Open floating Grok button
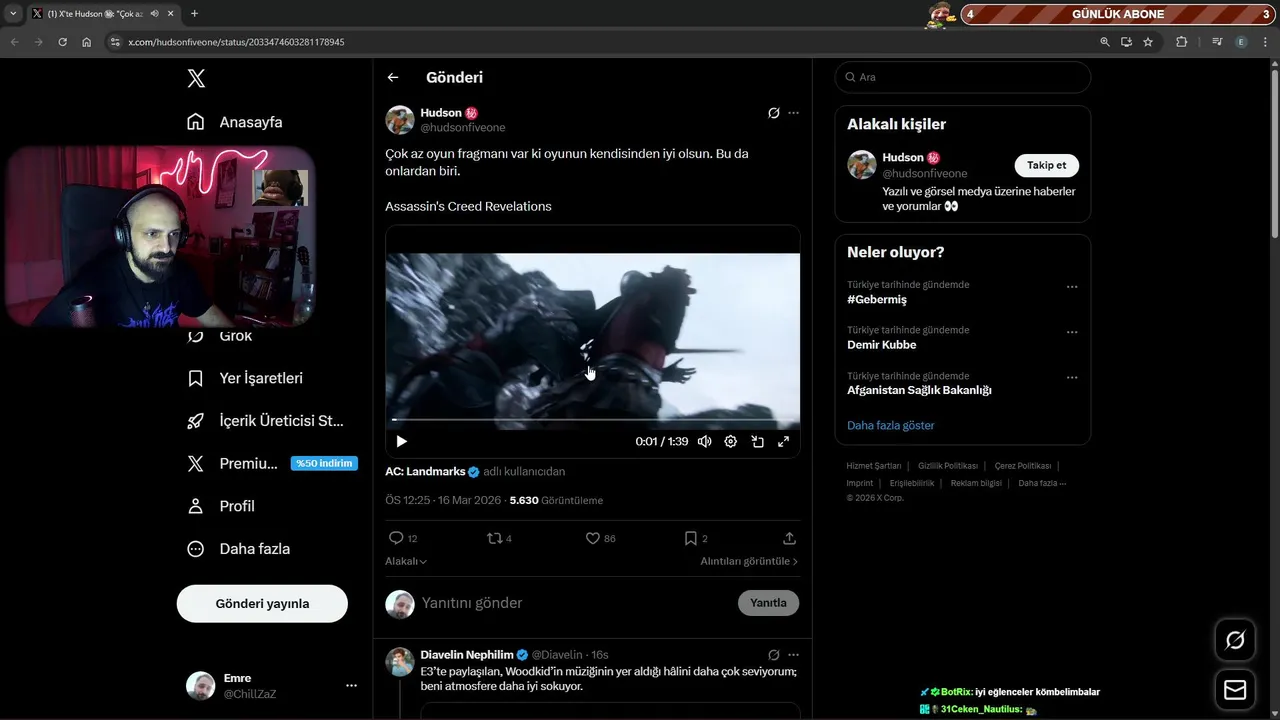This screenshot has height=720, width=1280. [1235, 640]
